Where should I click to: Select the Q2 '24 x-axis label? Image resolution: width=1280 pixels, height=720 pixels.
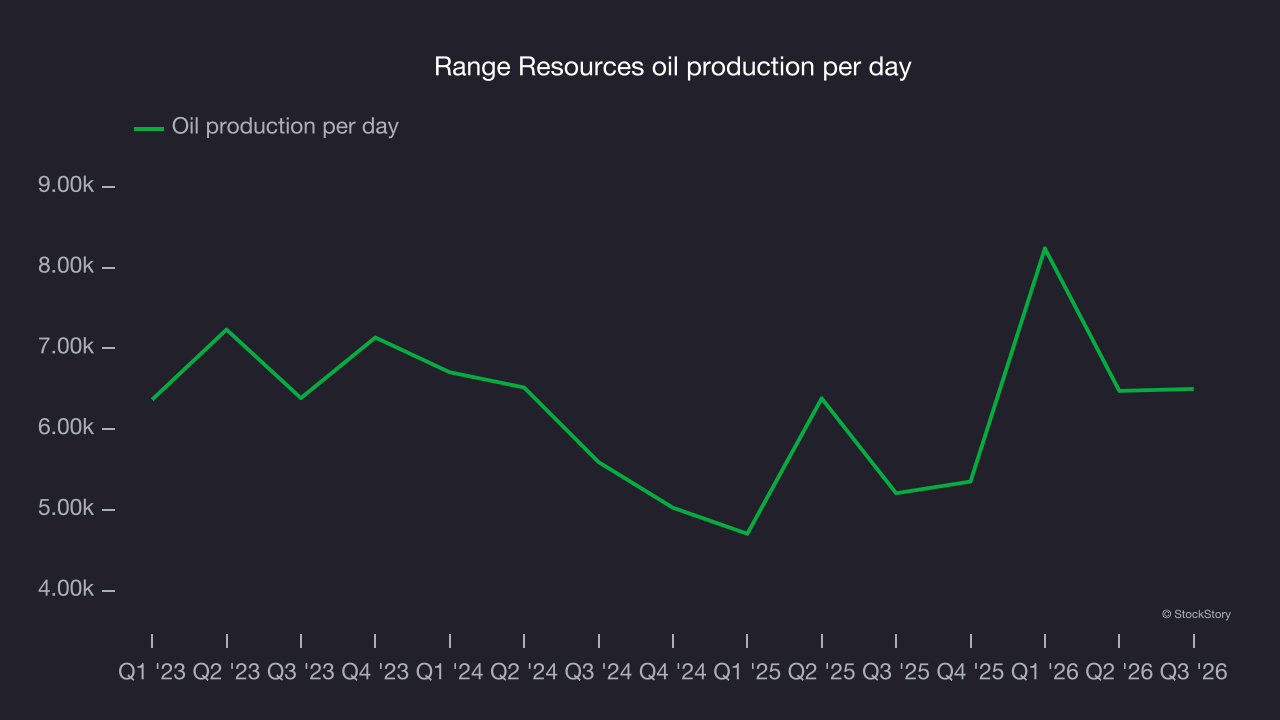524,672
